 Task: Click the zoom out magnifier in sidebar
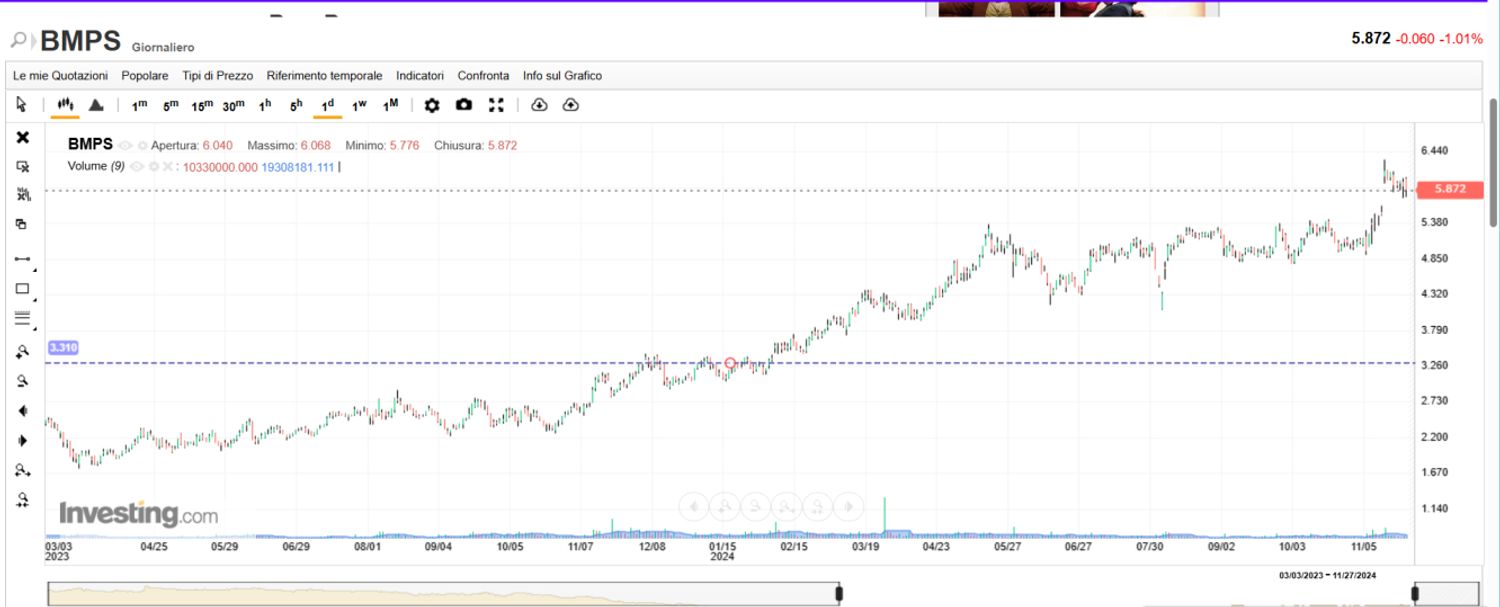click(x=22, y=381)
